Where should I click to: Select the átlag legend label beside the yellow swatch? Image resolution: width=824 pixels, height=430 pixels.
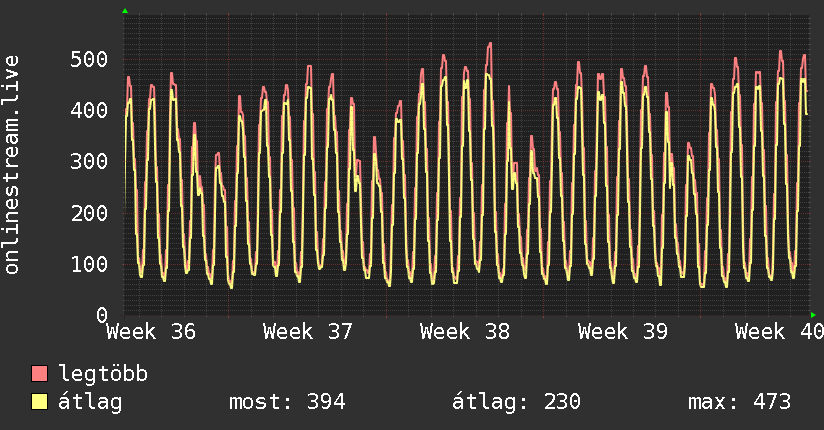tap(90, 402)
